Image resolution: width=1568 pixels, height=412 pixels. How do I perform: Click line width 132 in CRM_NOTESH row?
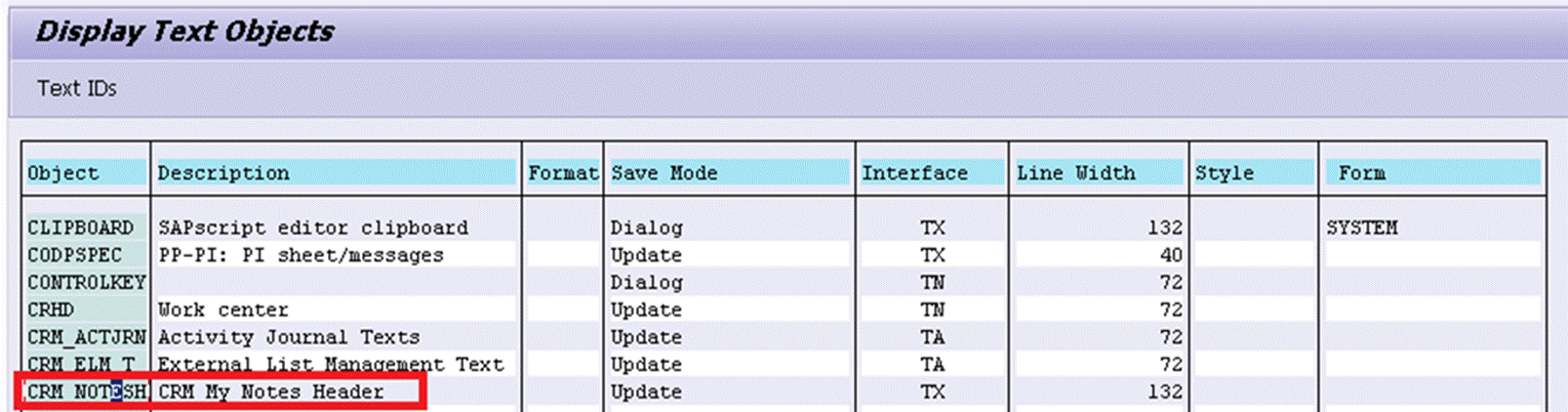pos(1165,391)
